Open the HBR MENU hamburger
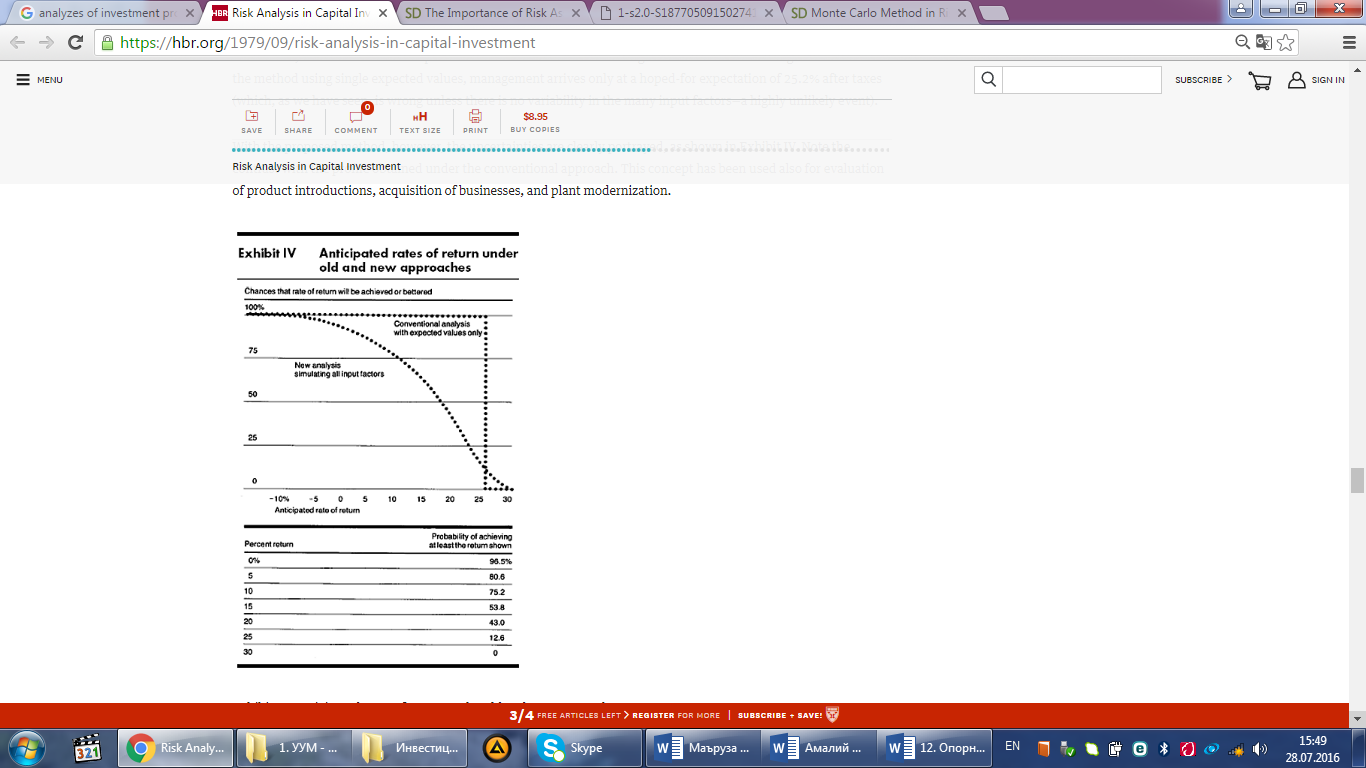The width and height of the screenshot is (1366, 768). pyautogui.click(x=39, y=80)
